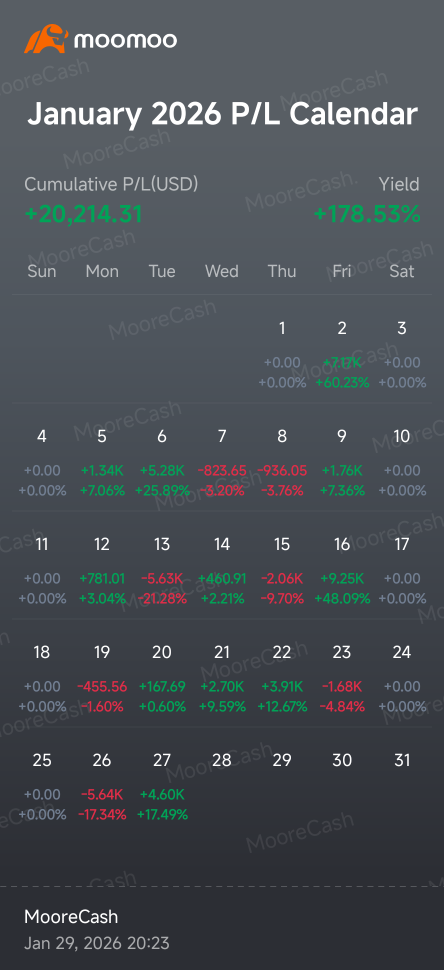Click the moomoo bull logo icon
444x970 pixels.
pos(45,40)
